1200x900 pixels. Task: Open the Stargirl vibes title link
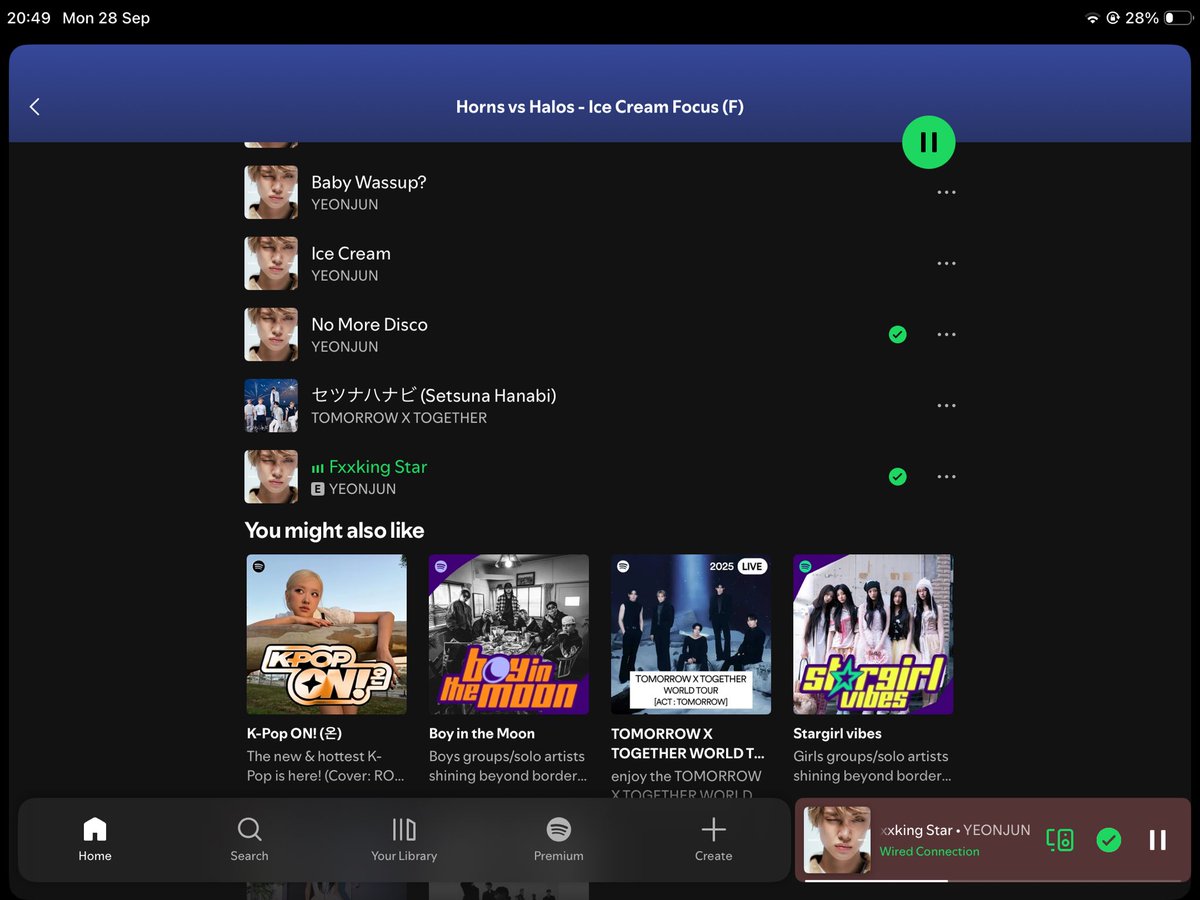[x=837, y=733]
